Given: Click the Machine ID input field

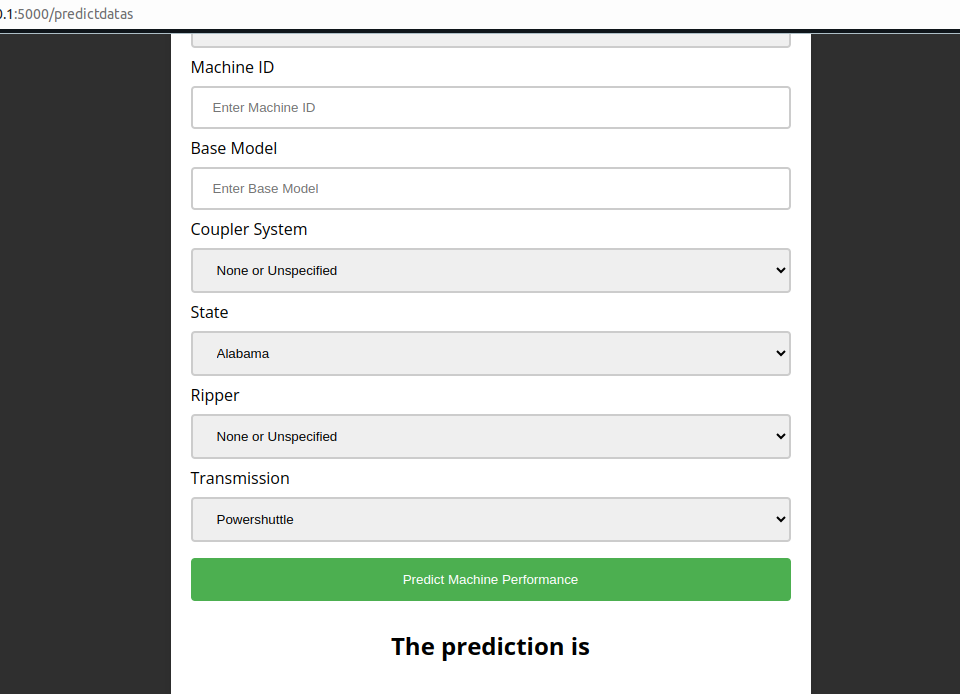Looking at the screenshot, I should (x=490, y=108).
